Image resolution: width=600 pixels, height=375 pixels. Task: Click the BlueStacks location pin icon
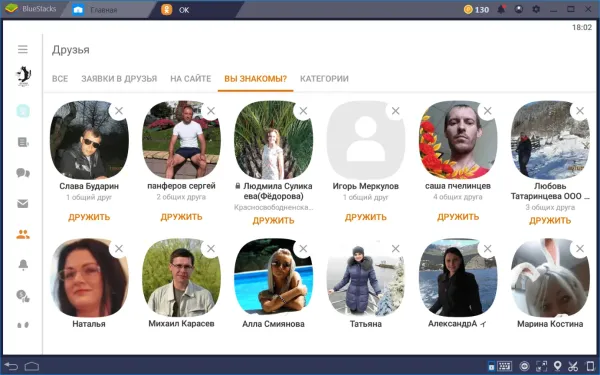(558, 366)
